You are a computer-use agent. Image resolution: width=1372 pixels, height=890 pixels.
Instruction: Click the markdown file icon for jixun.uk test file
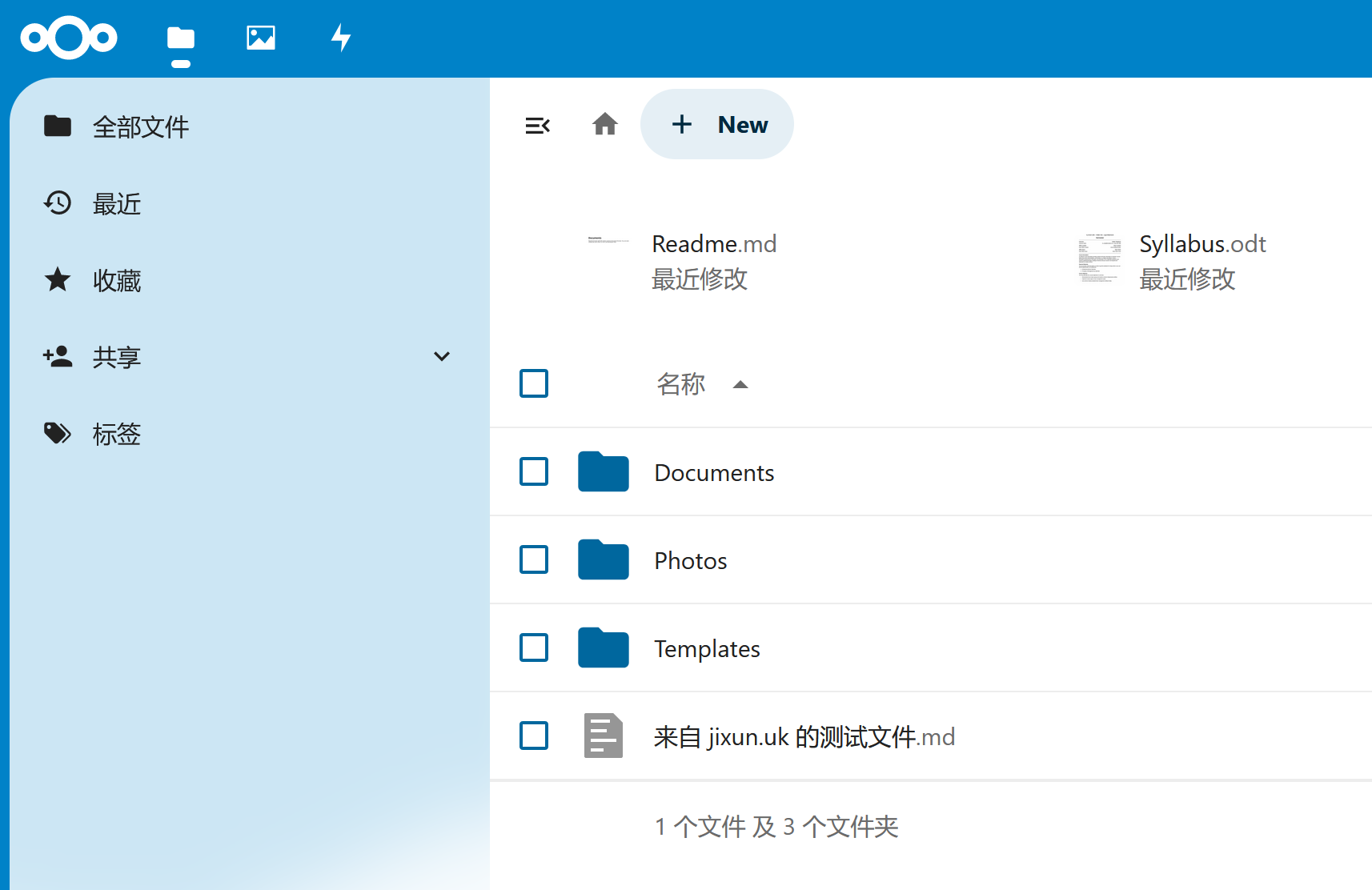click(603, 736)
